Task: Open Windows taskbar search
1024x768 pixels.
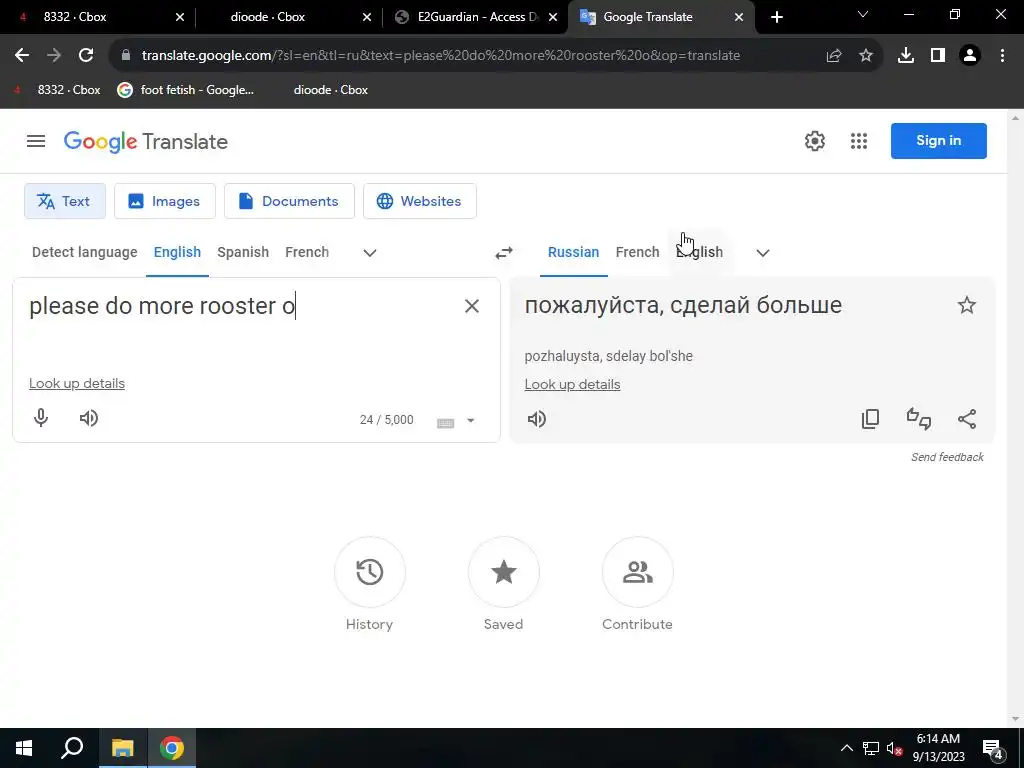Action: tap(72, 748)
